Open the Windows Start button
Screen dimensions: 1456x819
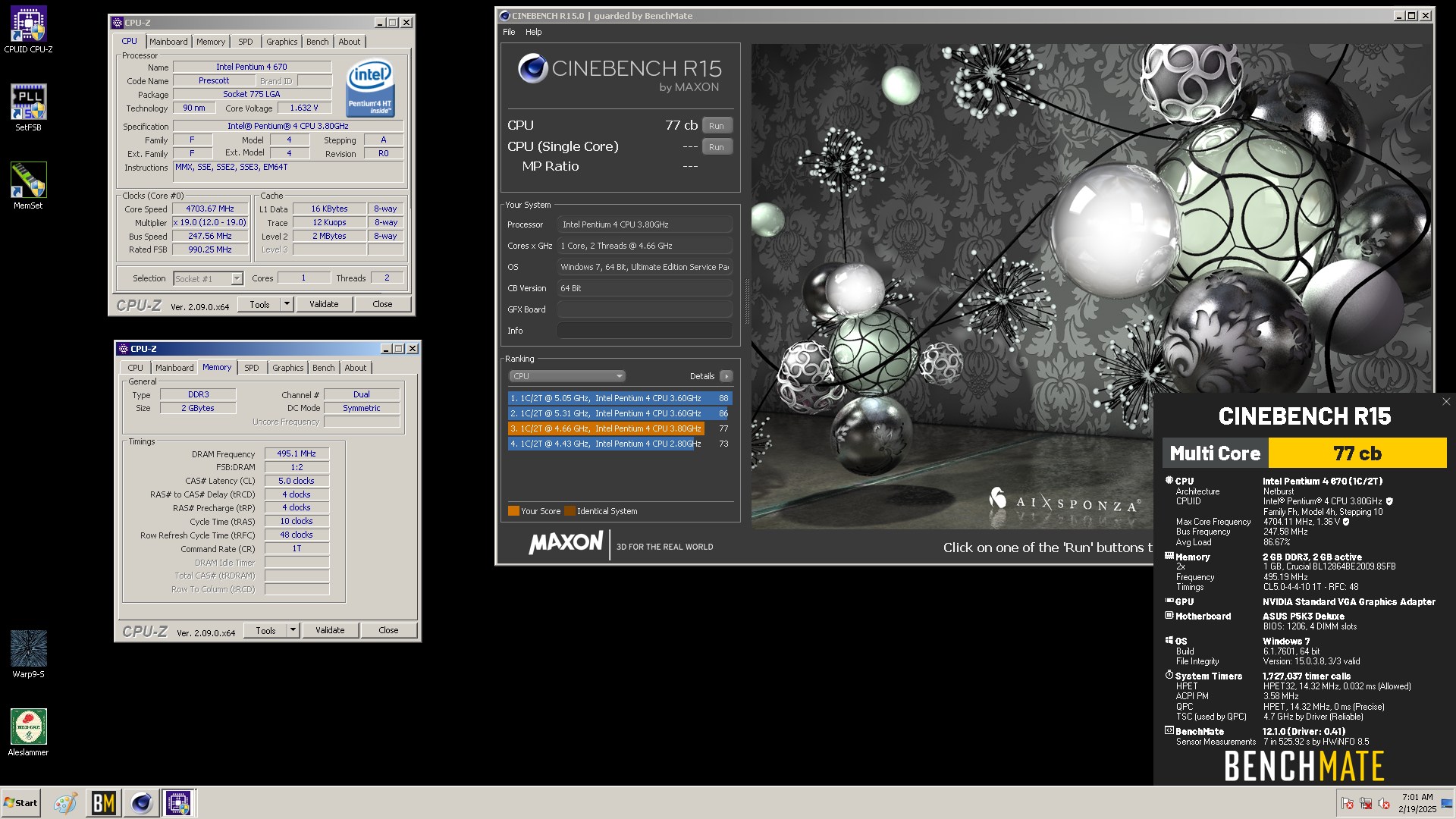coord(20,803)
